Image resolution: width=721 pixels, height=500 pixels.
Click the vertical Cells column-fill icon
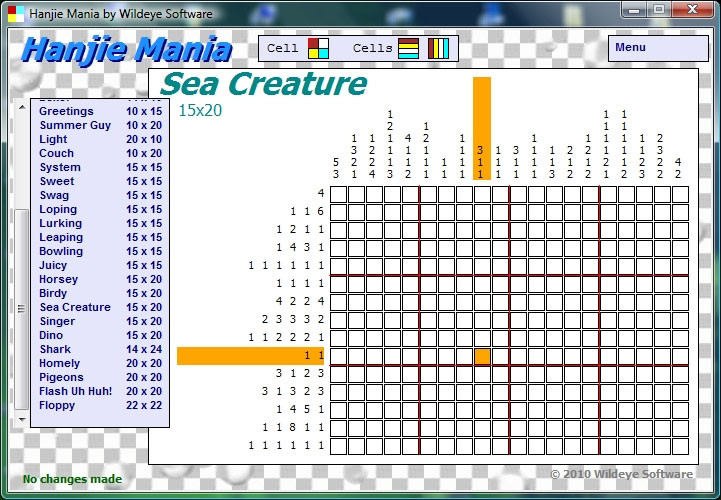439,48
